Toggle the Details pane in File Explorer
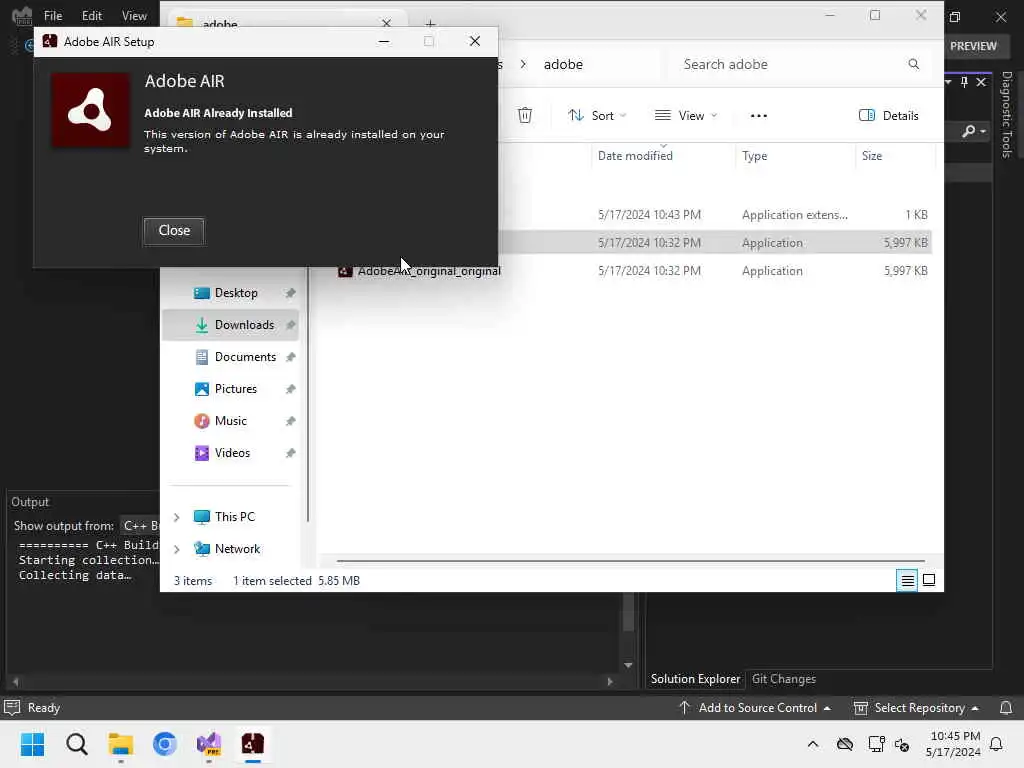The height and width of the screenshot is (768, 1024). (888, 116)
